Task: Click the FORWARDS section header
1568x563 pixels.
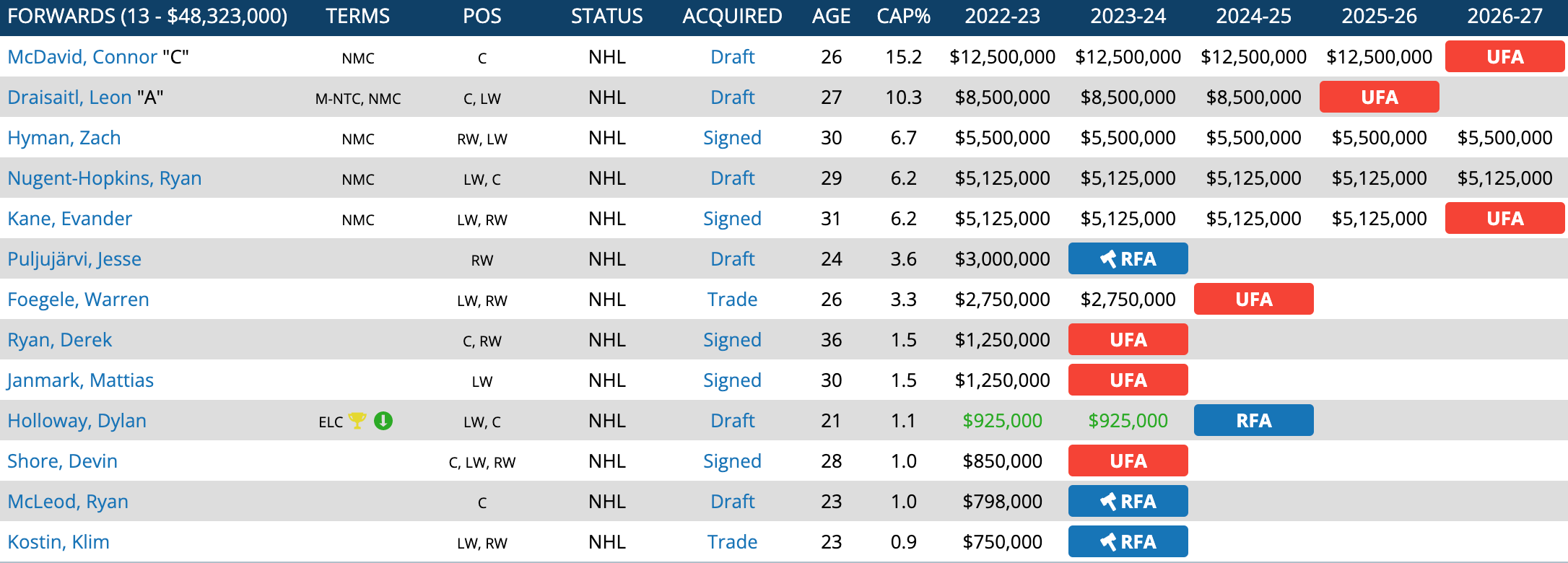Action: tap(147, 17)
